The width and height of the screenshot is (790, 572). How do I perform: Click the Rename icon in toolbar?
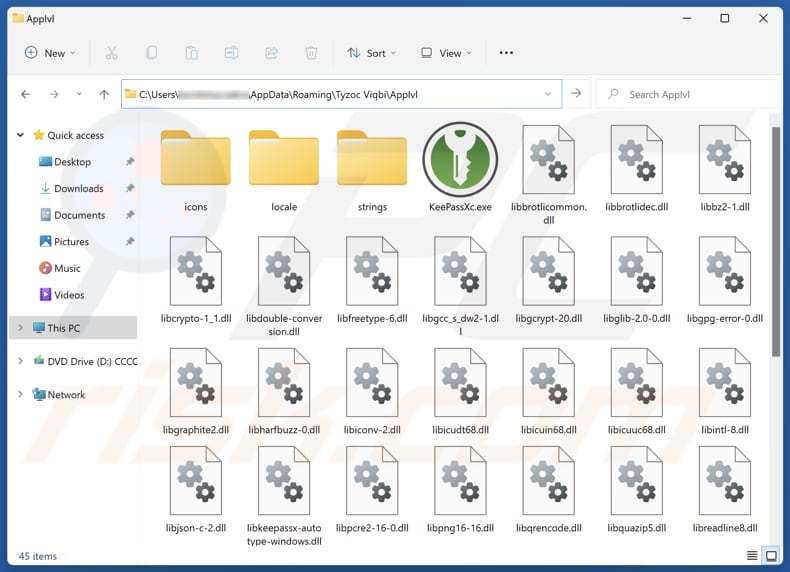pos(231,53)
